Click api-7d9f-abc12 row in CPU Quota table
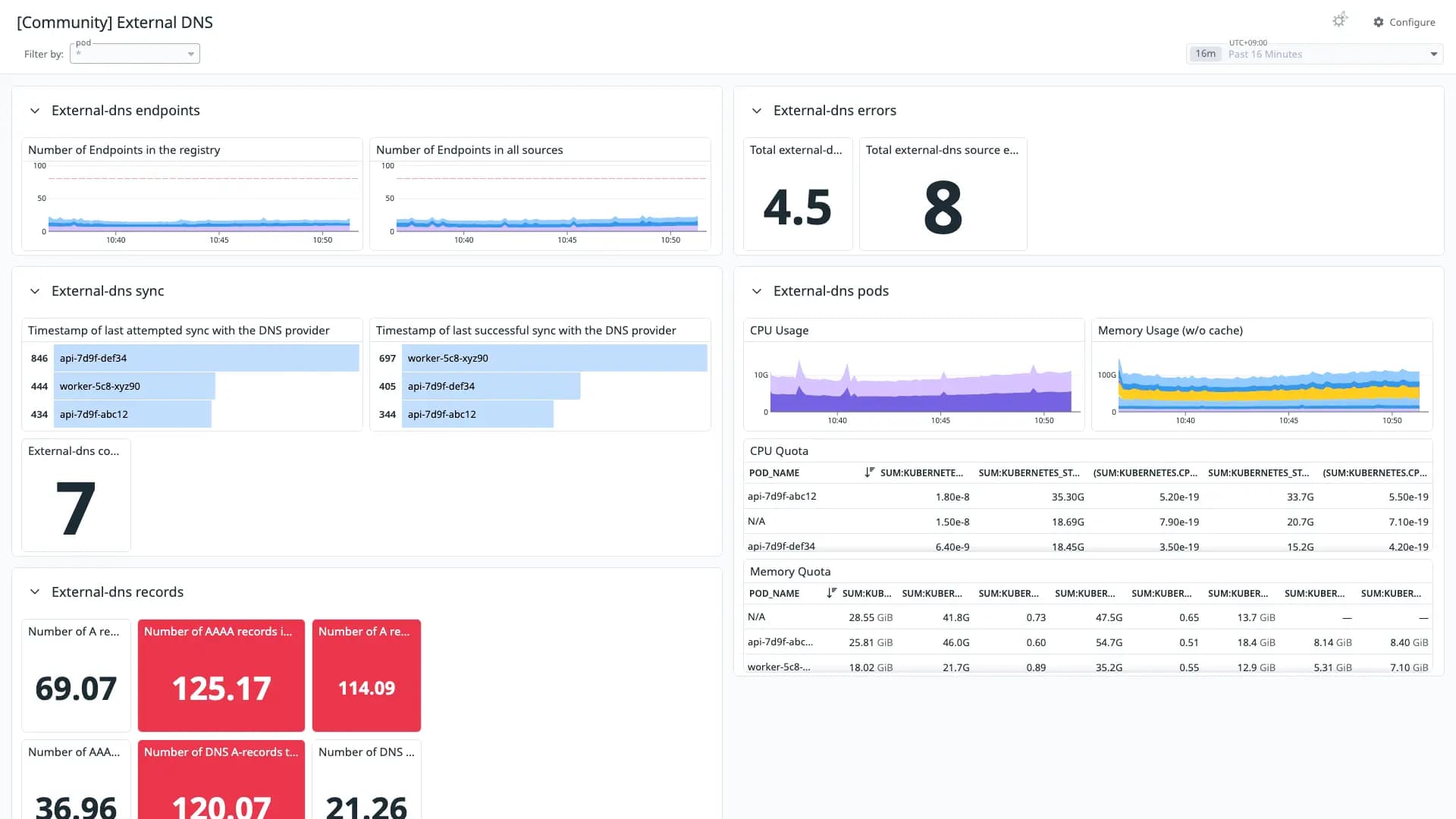 [x=1087, y=497]
